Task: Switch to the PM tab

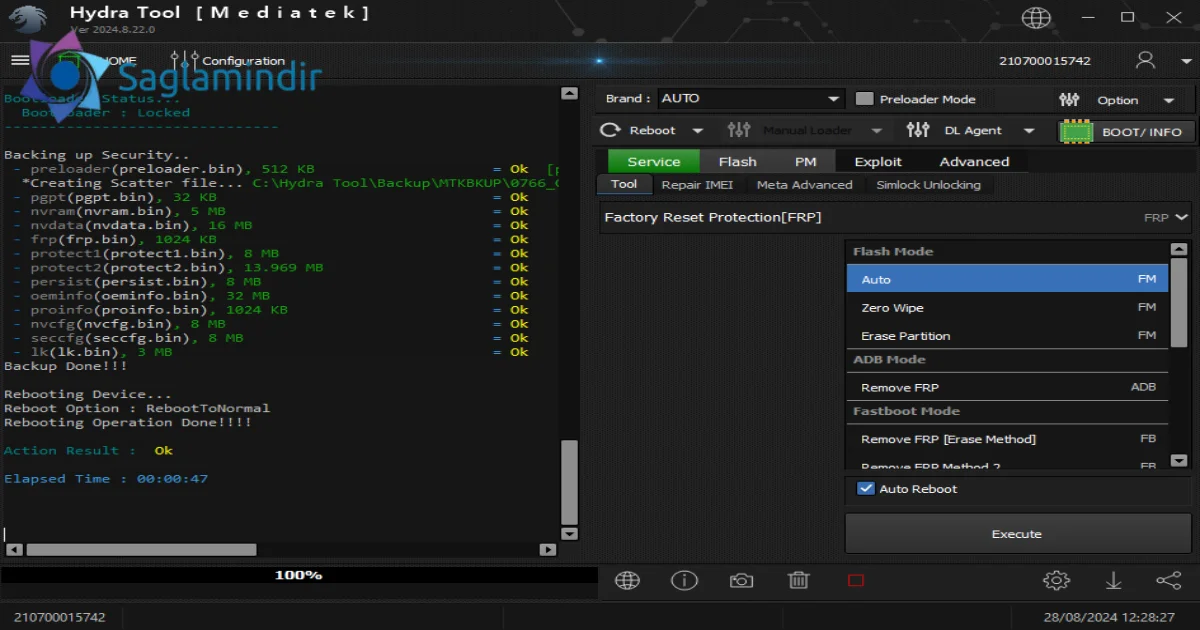Action: [805, 161]
